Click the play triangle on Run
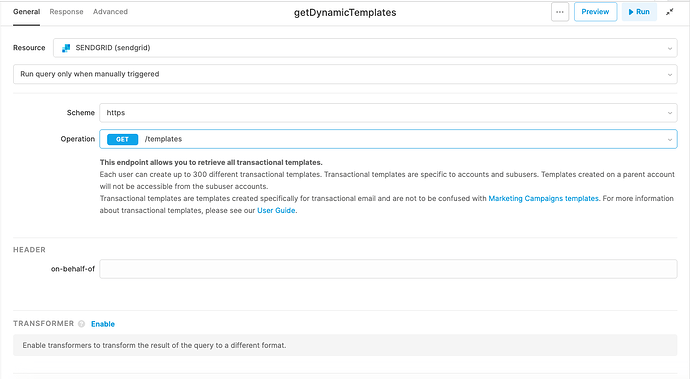This screenshot has height=379, width=690. coord(631,12)
